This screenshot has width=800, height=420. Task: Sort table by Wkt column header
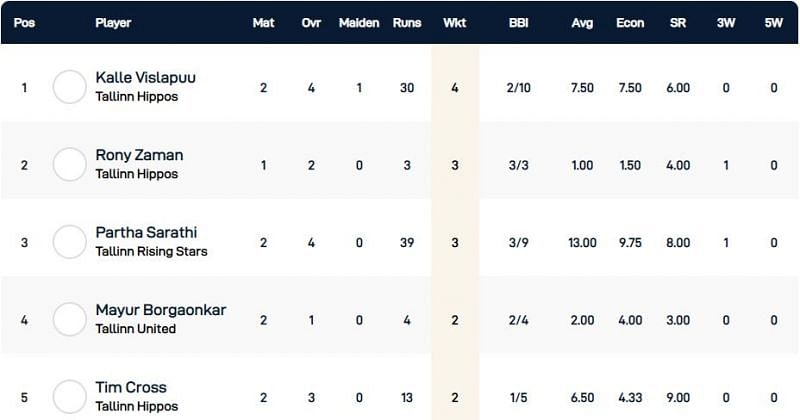tap(454, 22)
